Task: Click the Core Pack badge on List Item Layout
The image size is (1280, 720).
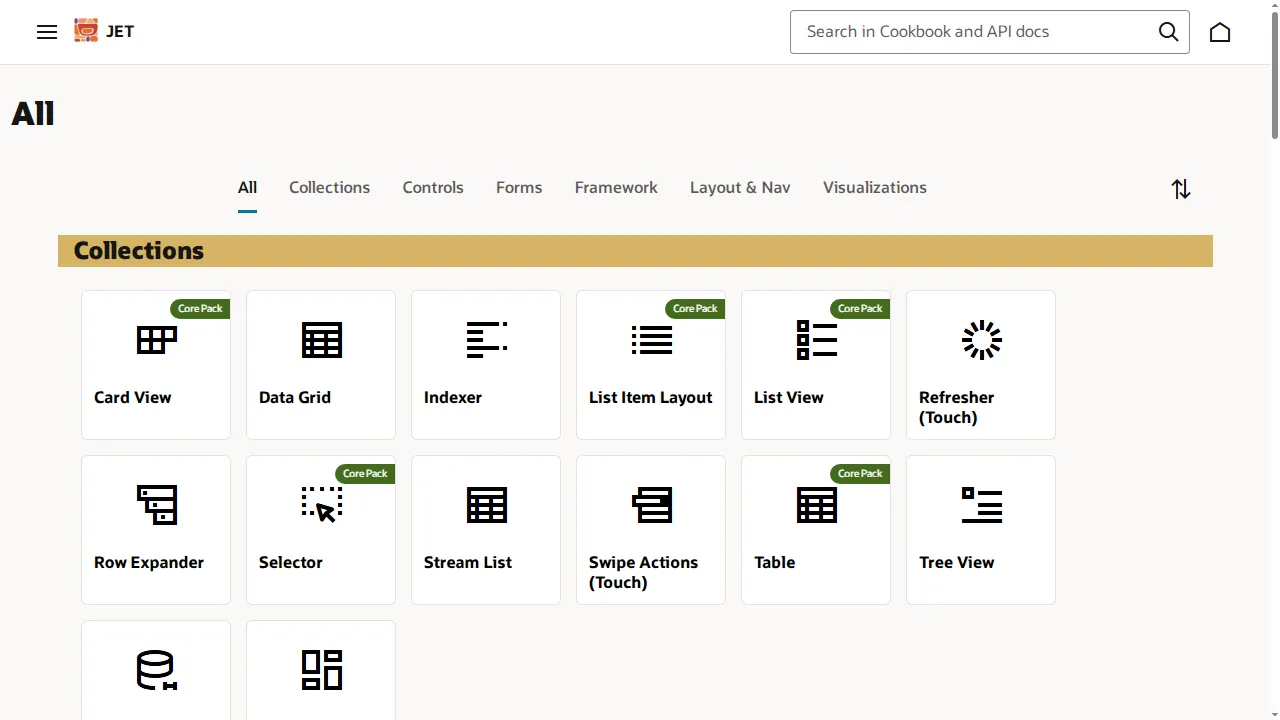Action: click(x=695, y=309)
